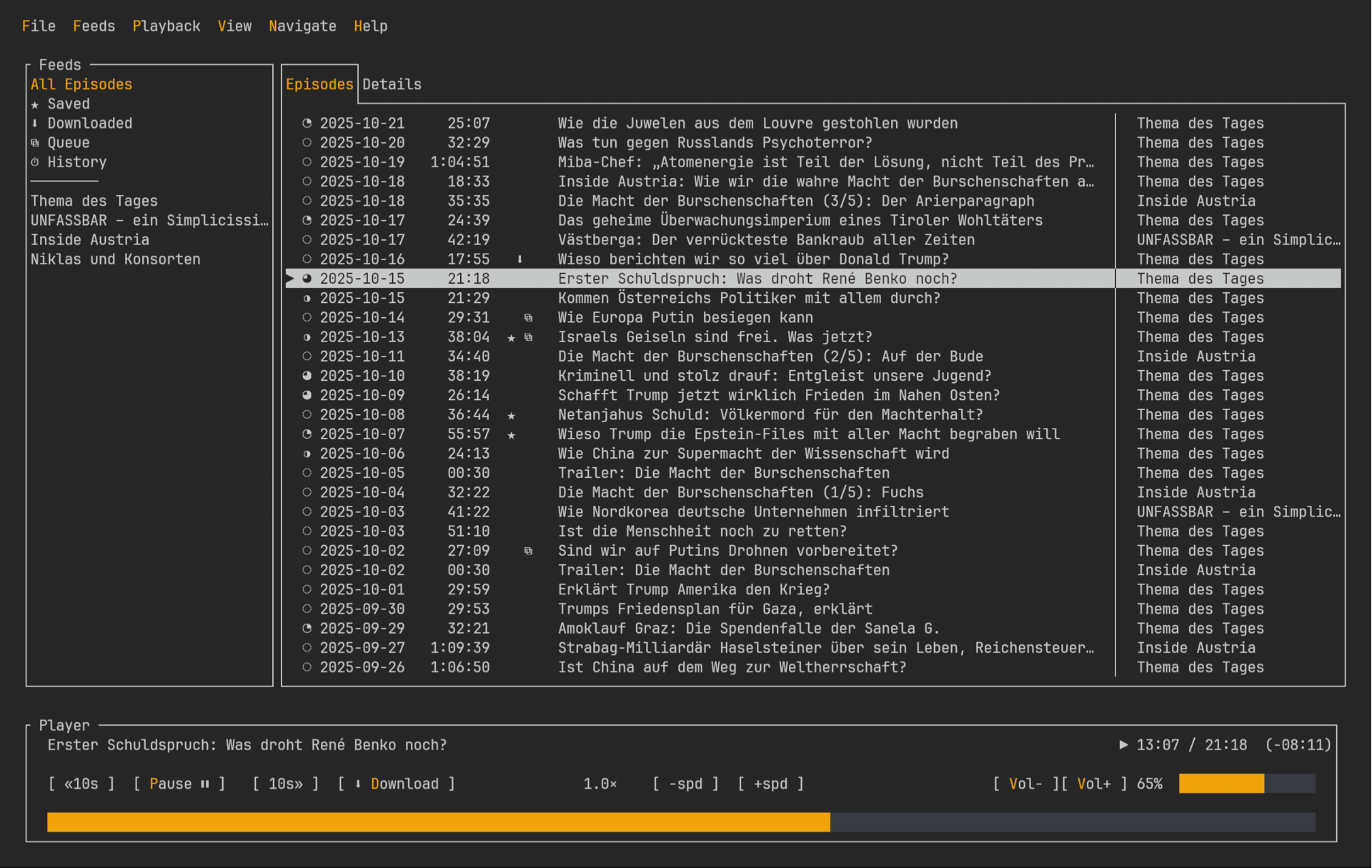Image resolution: width=1372 pixels, height=868 pixels.
Task: Select the episode 'Erklärt Trump Amerika den Krieg?'
Action: click(694, 589)
